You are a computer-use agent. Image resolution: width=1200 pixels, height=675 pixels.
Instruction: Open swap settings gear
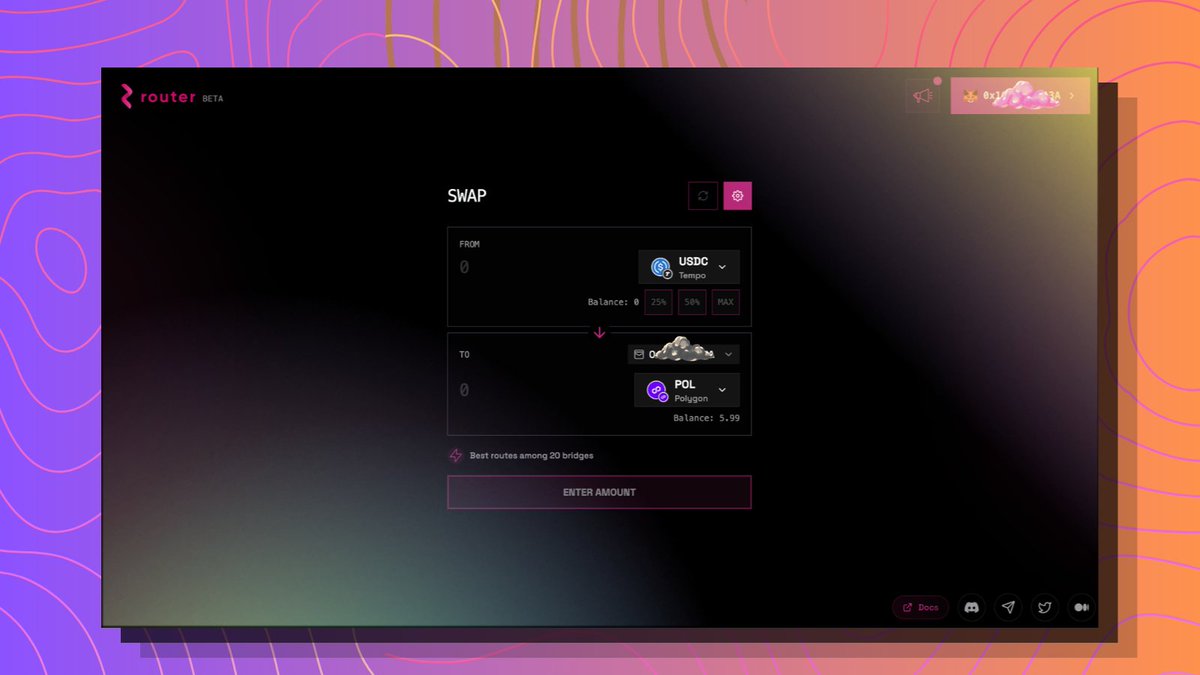coord(738,196)
